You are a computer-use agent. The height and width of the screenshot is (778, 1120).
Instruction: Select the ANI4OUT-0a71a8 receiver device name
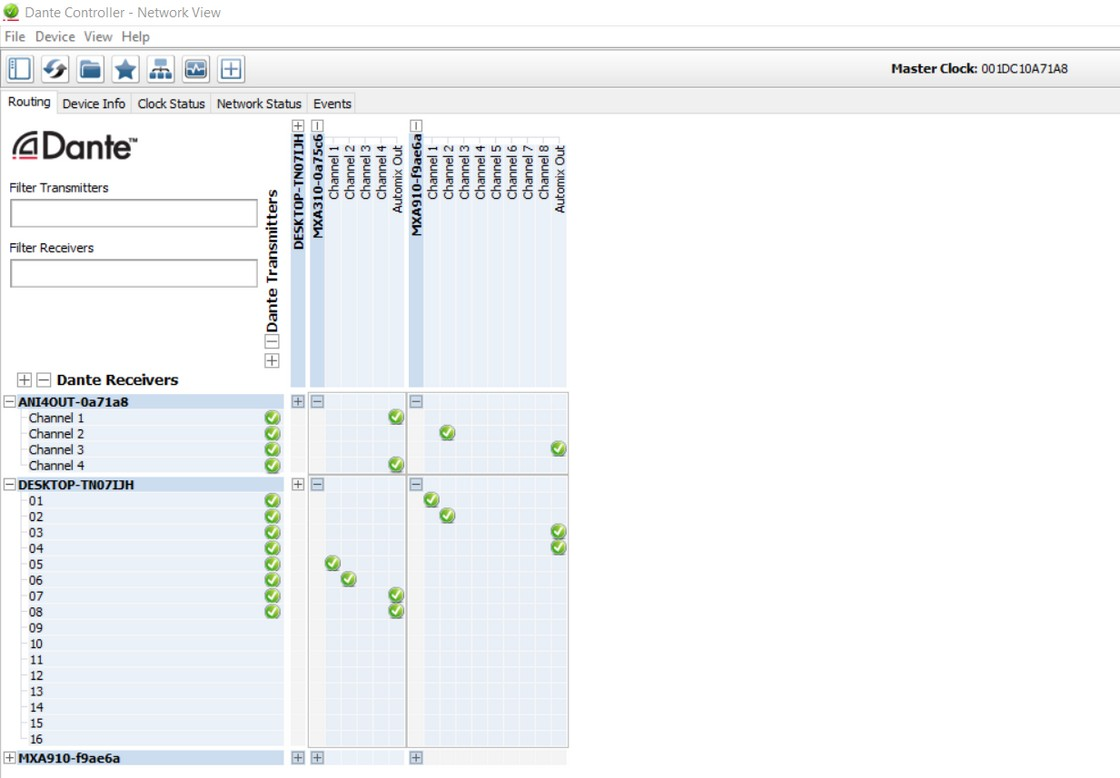[x=74, y=402]
